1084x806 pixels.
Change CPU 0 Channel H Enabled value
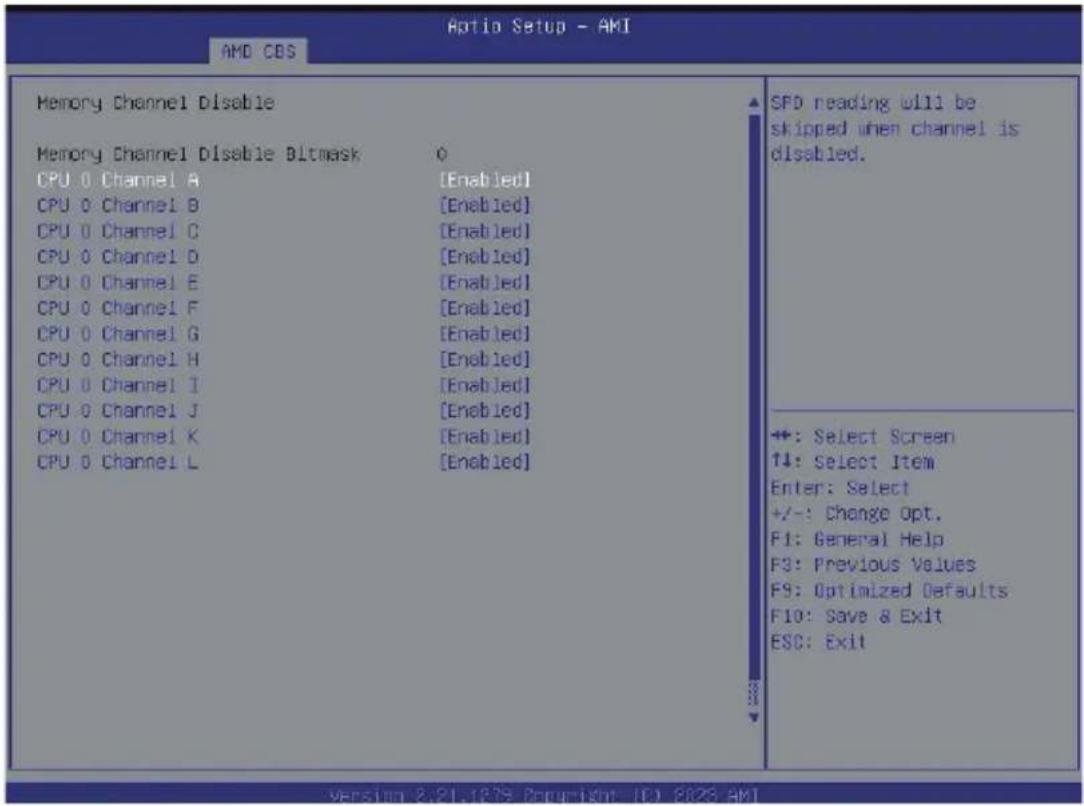coord(485,359)
